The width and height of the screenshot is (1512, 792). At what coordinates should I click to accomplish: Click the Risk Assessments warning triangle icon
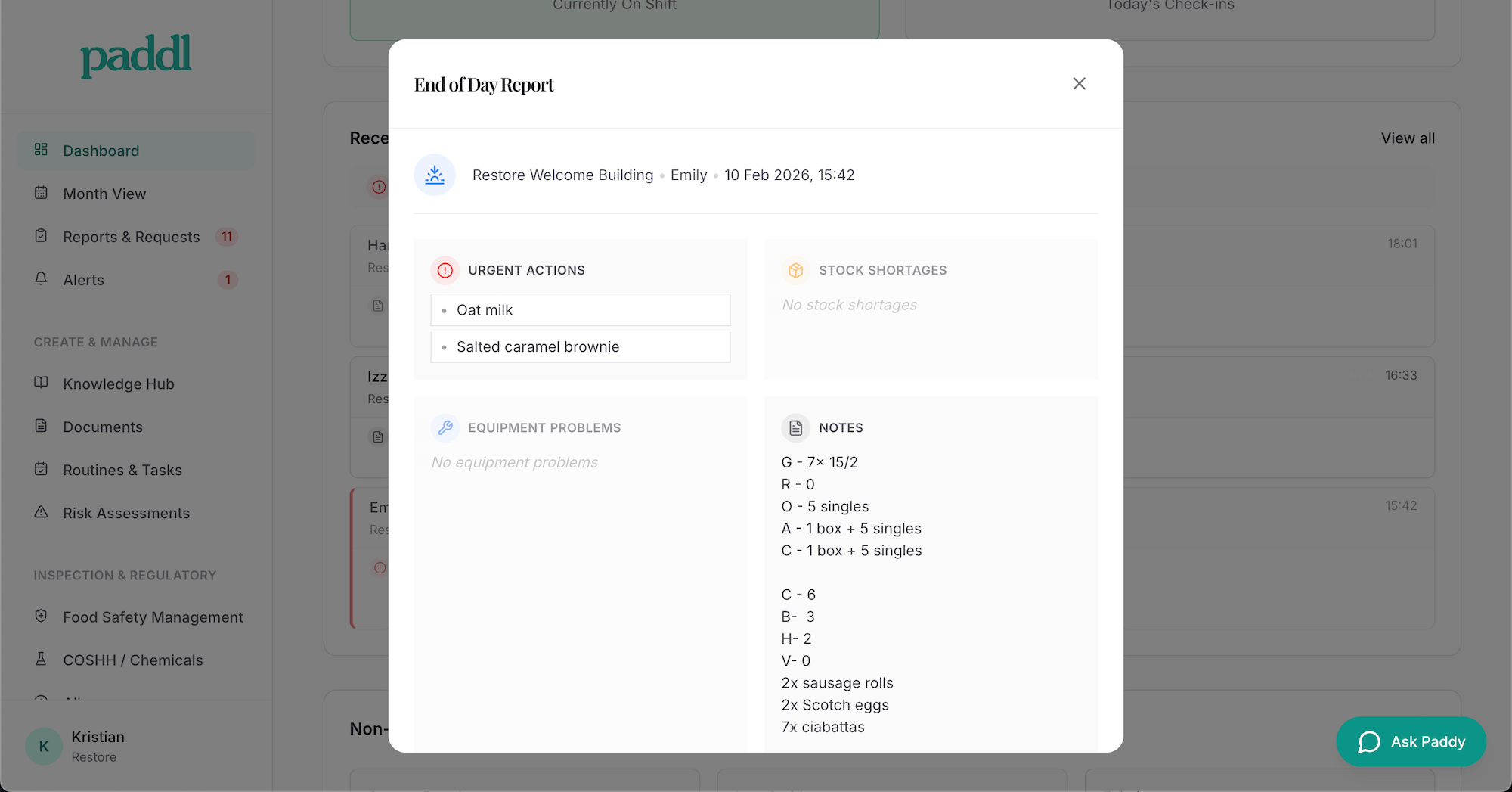(42, 512)
